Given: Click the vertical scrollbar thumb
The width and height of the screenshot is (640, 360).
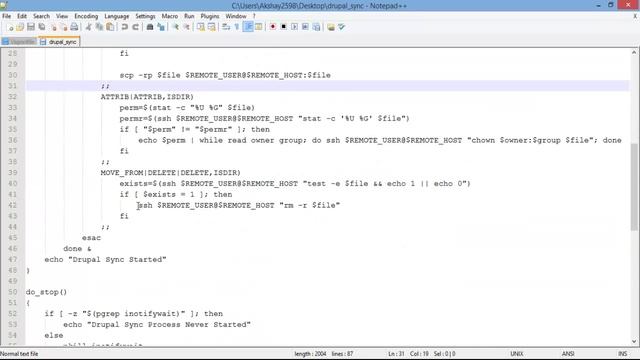Looking at the screenshot, I should click(634, 187).
